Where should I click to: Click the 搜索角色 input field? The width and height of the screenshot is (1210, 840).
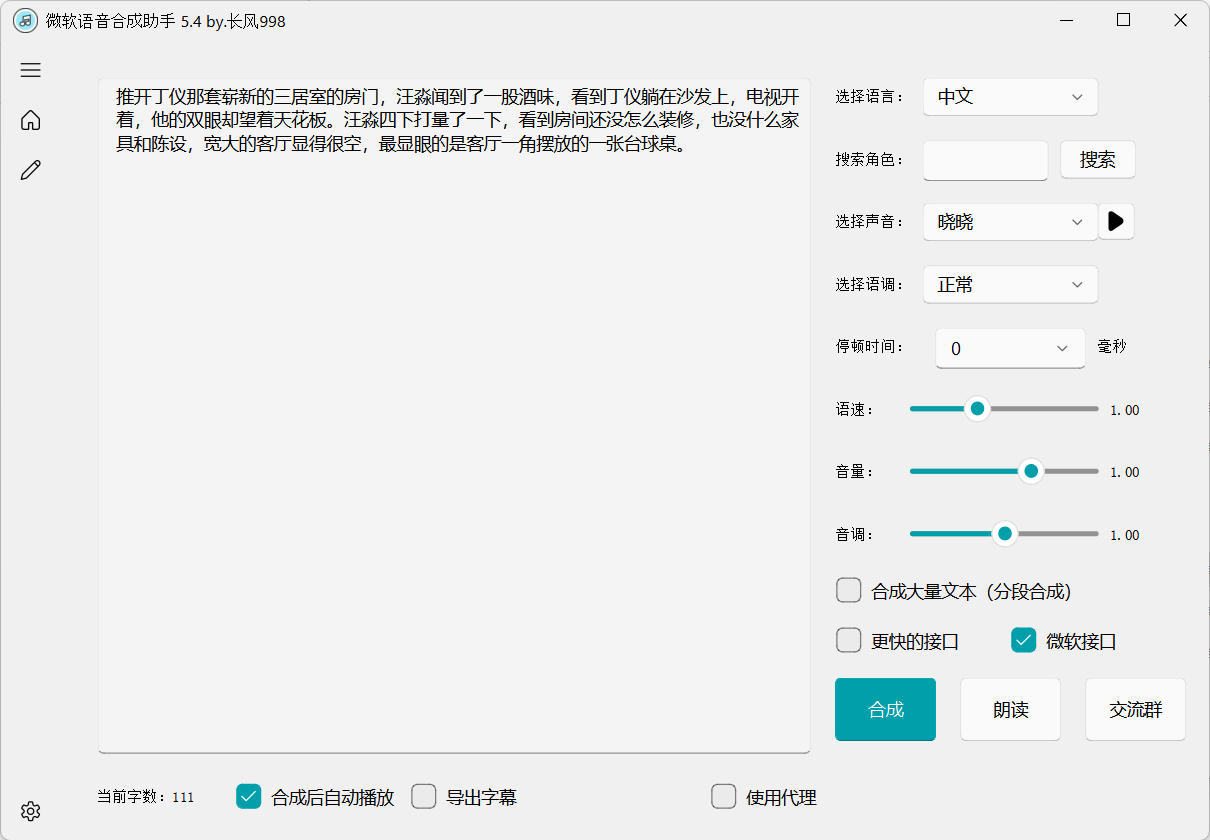985,160
